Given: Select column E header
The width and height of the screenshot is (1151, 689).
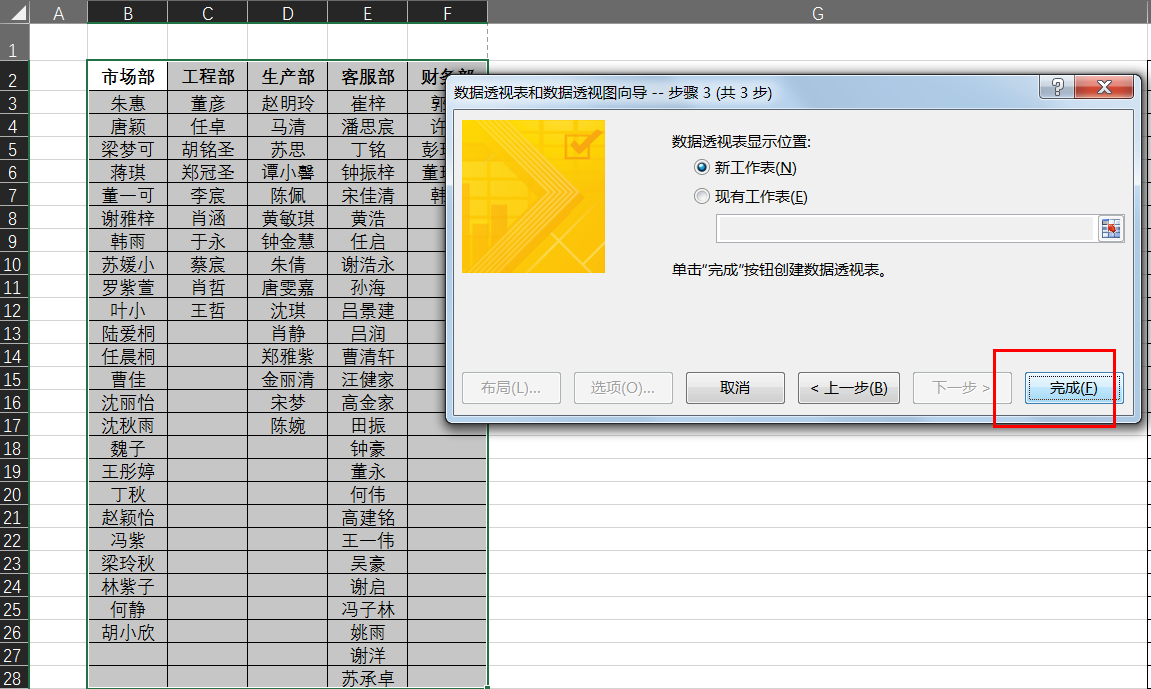Looking at the screenshot, I should tap(367, 12).
